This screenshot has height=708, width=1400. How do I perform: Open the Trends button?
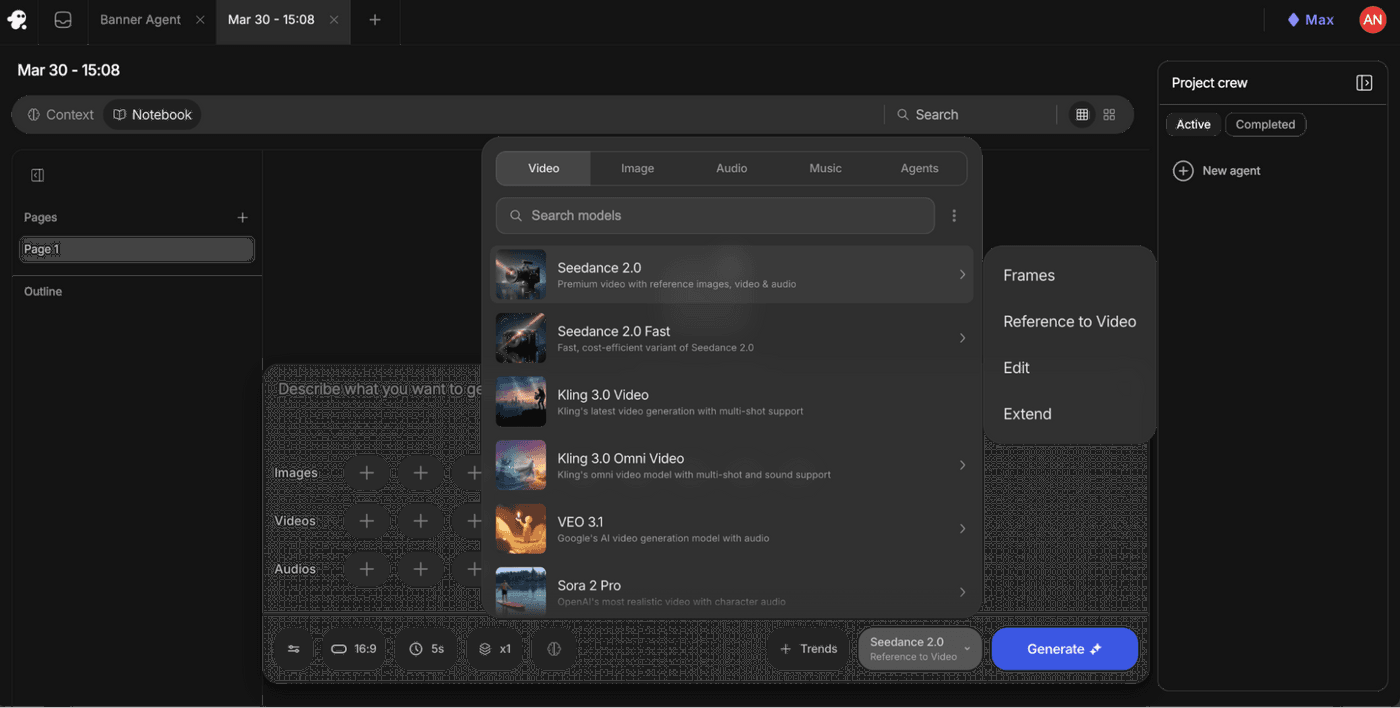click(808, 649)
